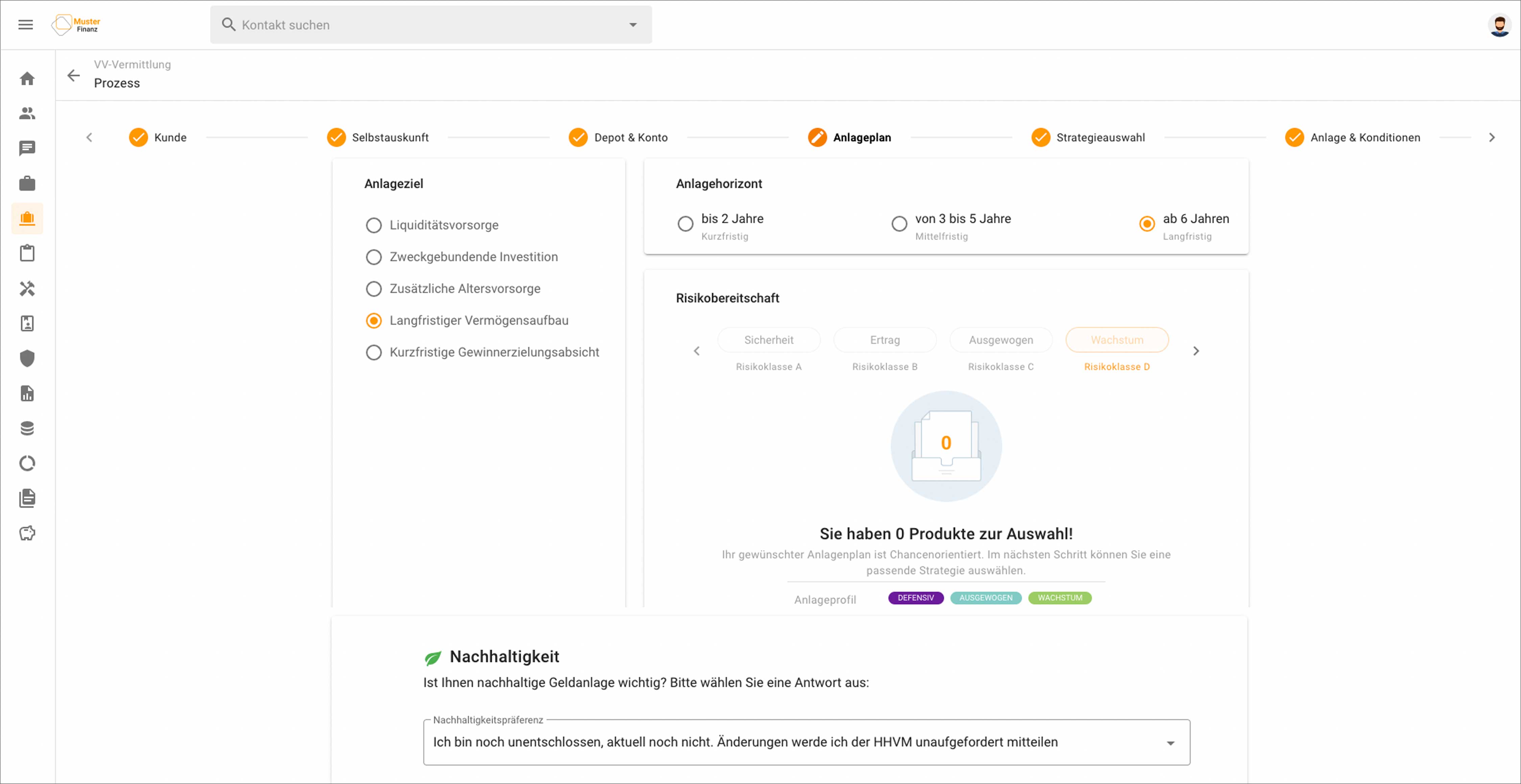Open the user avatar profile

click(1499, 25)
